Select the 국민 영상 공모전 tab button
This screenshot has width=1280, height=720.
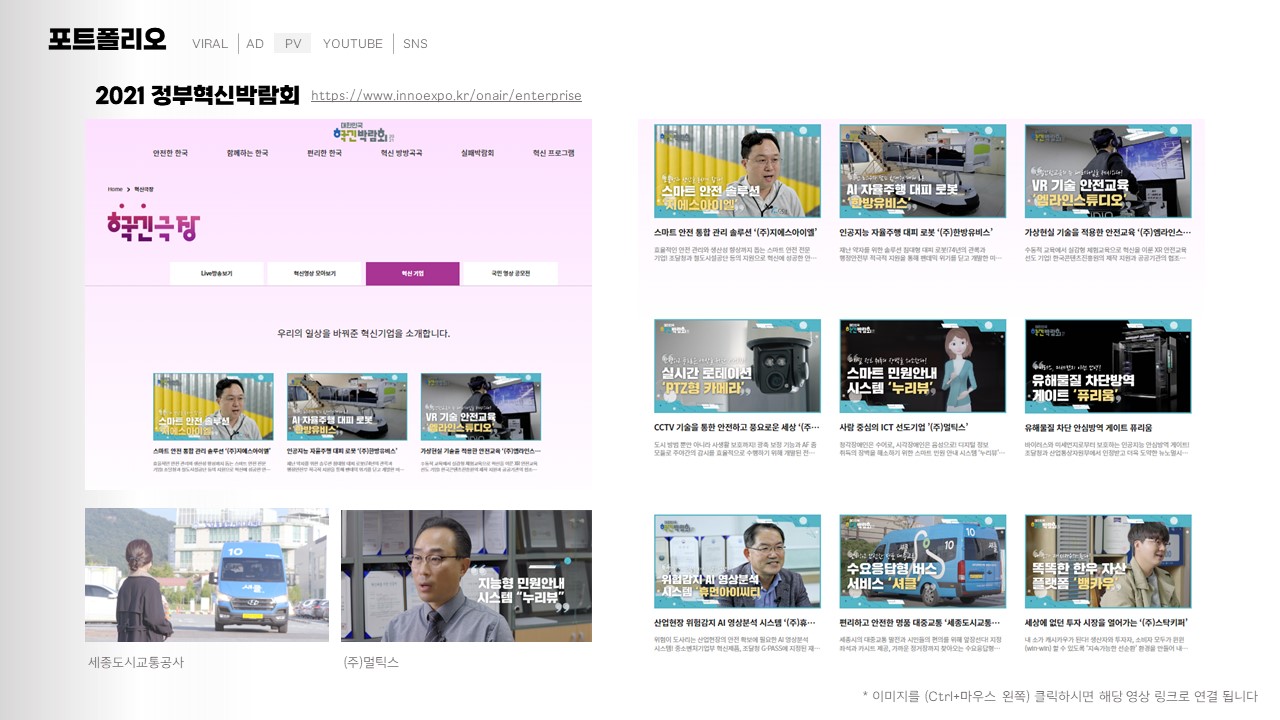pos(511,273)
